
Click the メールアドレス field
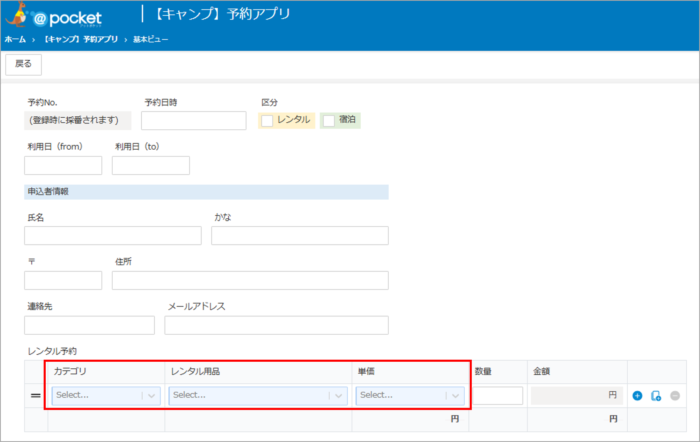click(276, 325)
